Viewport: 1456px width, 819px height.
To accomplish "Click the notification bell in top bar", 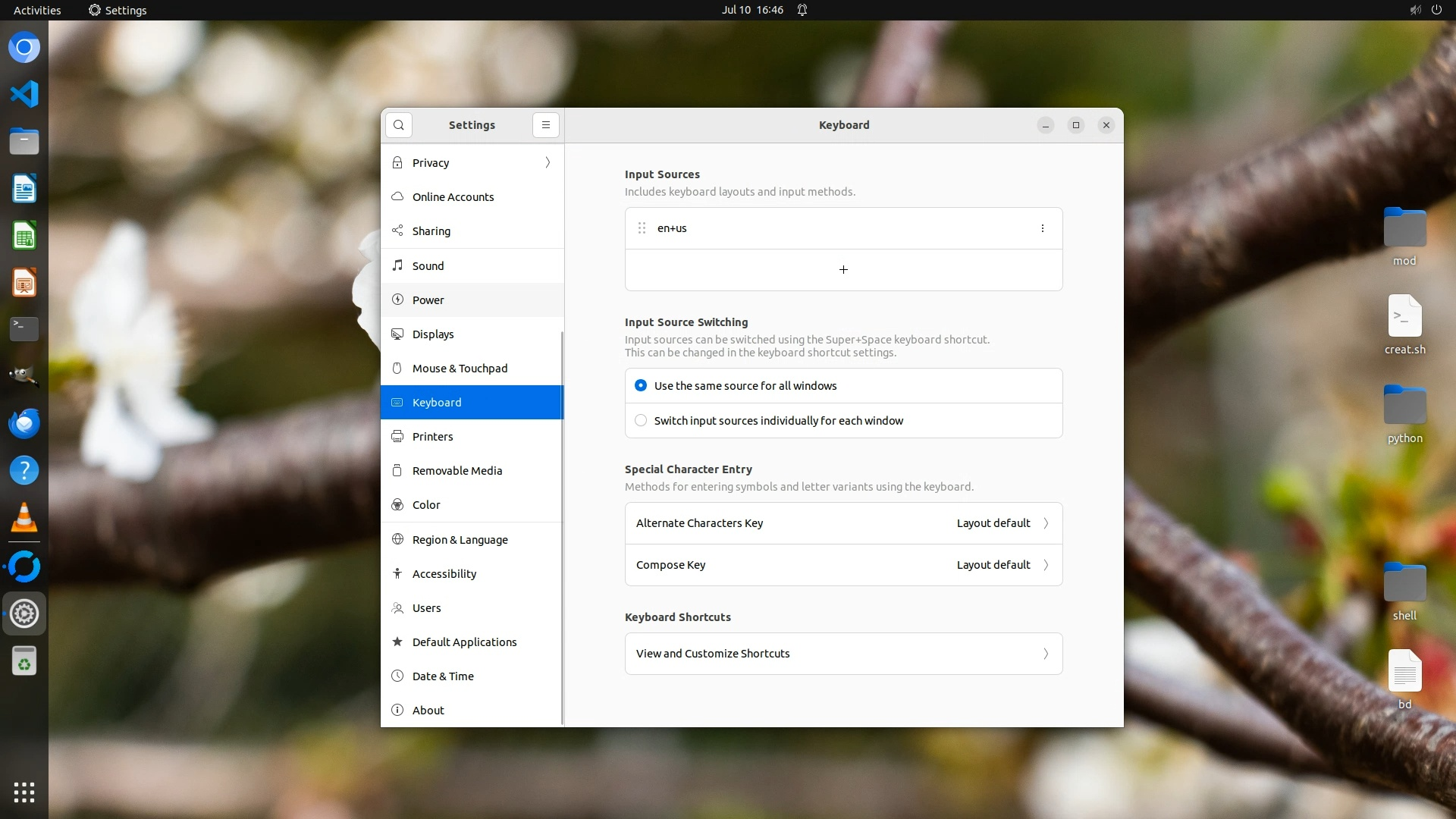I will click(x=802, y=10).
